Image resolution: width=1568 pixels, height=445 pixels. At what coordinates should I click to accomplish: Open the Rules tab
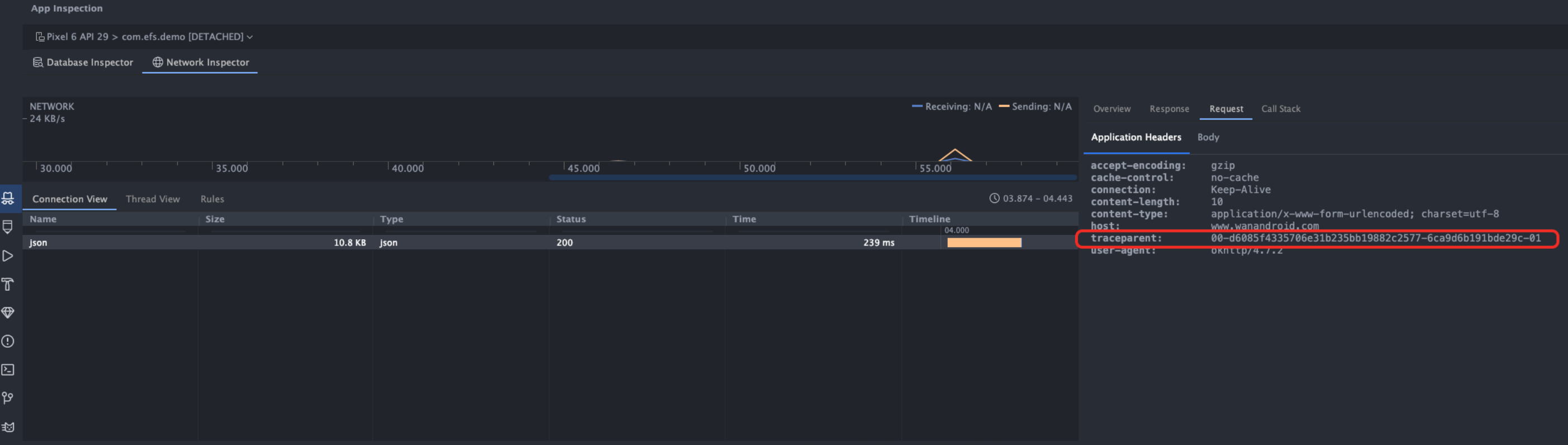click(x=212, y=199)
